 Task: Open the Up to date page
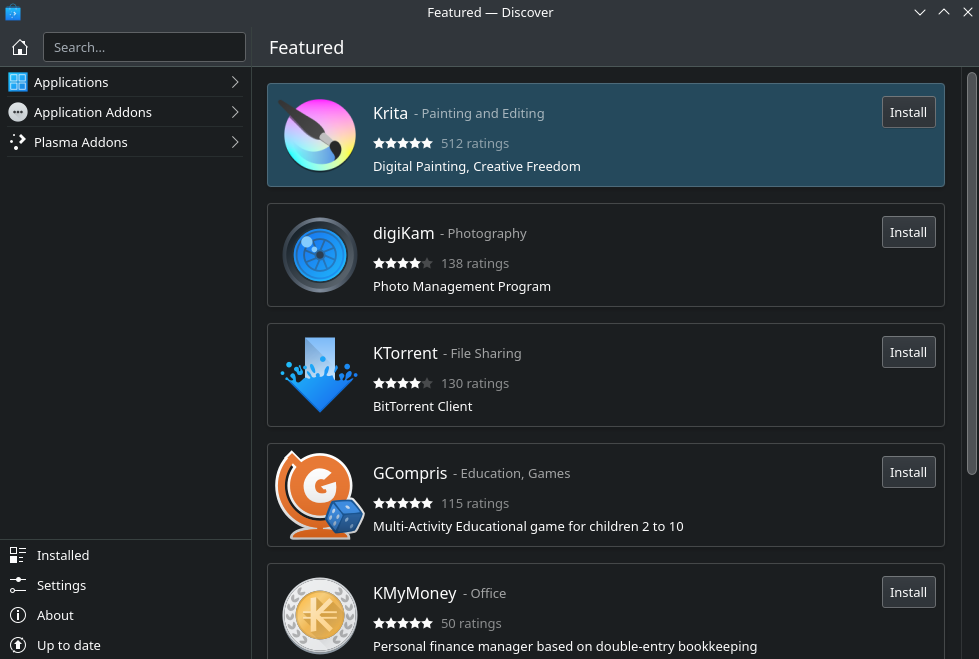pos(125,645)
